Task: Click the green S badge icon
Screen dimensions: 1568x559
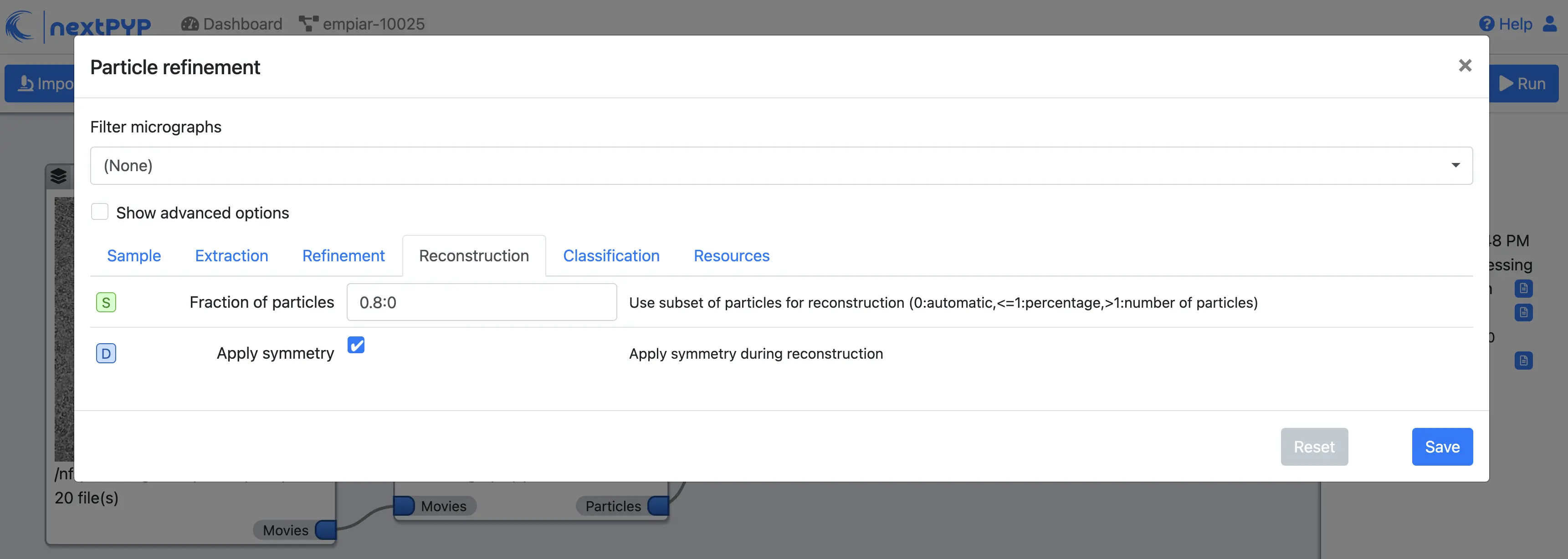Action: tap(106, 302)
